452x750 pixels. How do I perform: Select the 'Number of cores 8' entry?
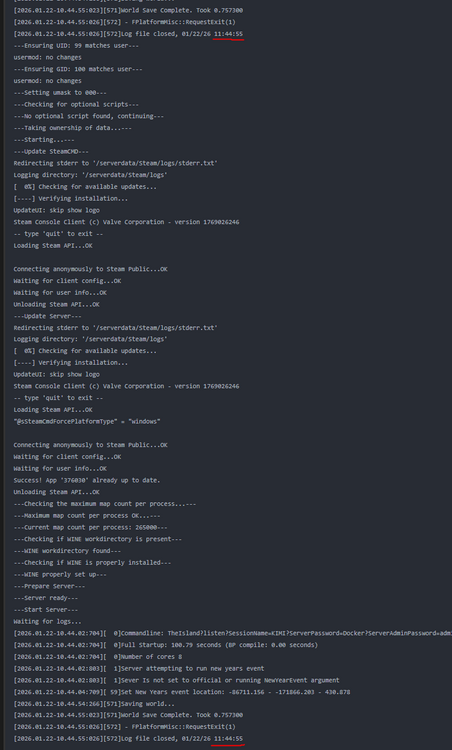[x=98, y=656]
